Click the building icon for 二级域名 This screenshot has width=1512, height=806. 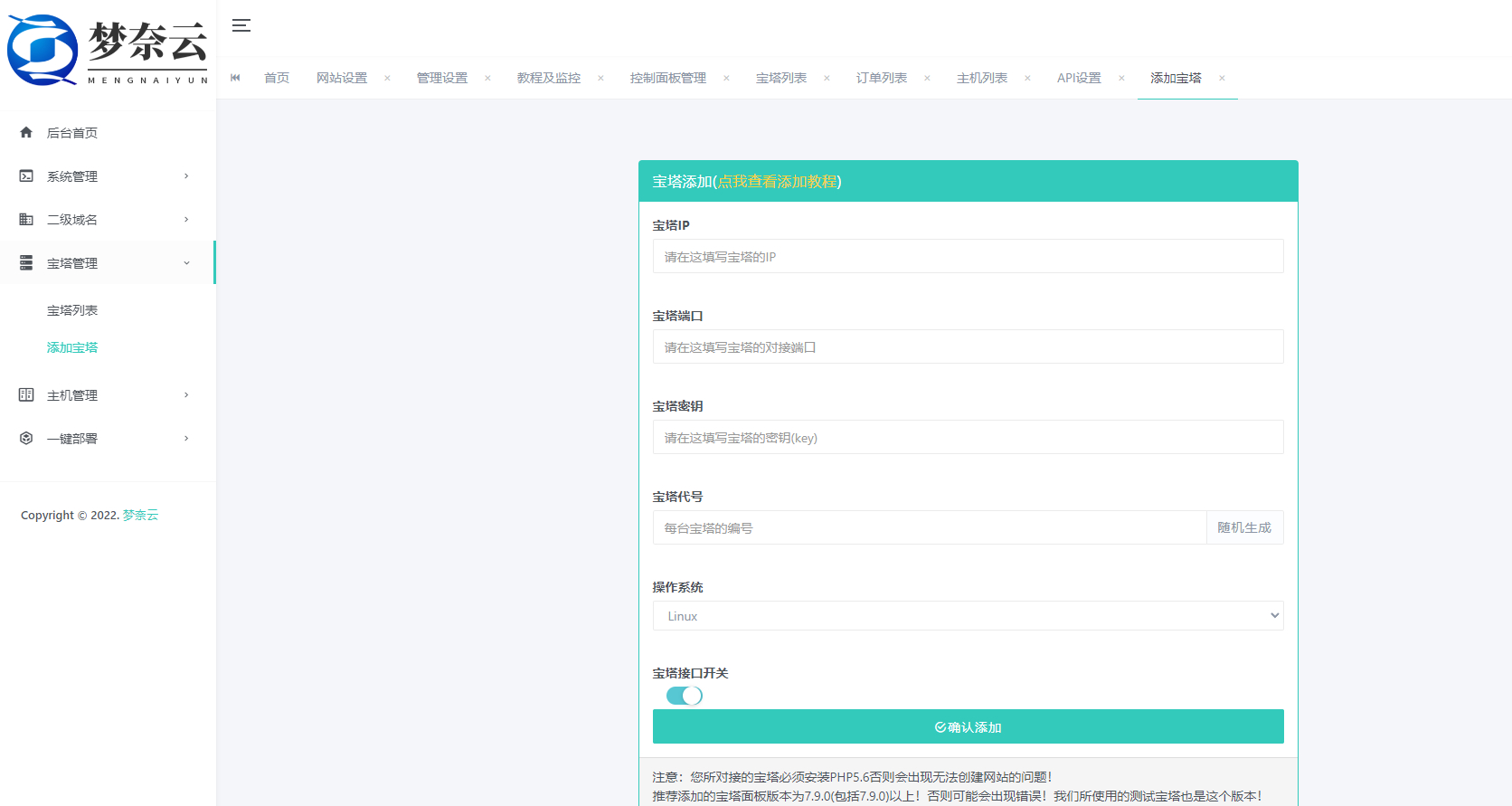coord(26,219)
